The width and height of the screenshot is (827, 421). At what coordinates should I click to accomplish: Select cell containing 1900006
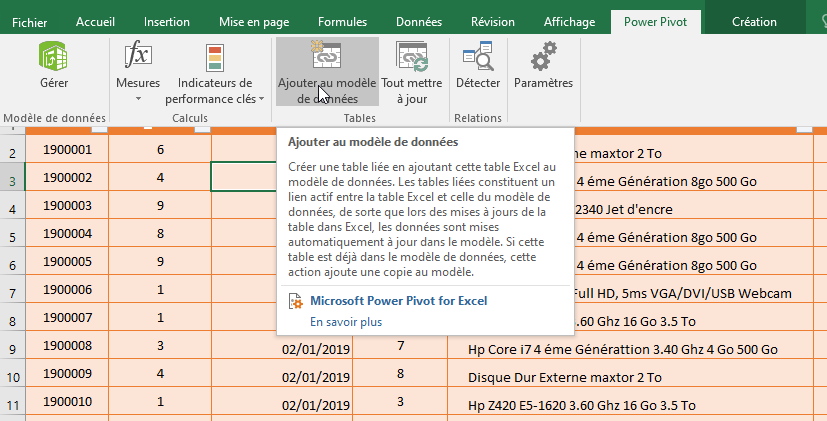click(67, 289)
